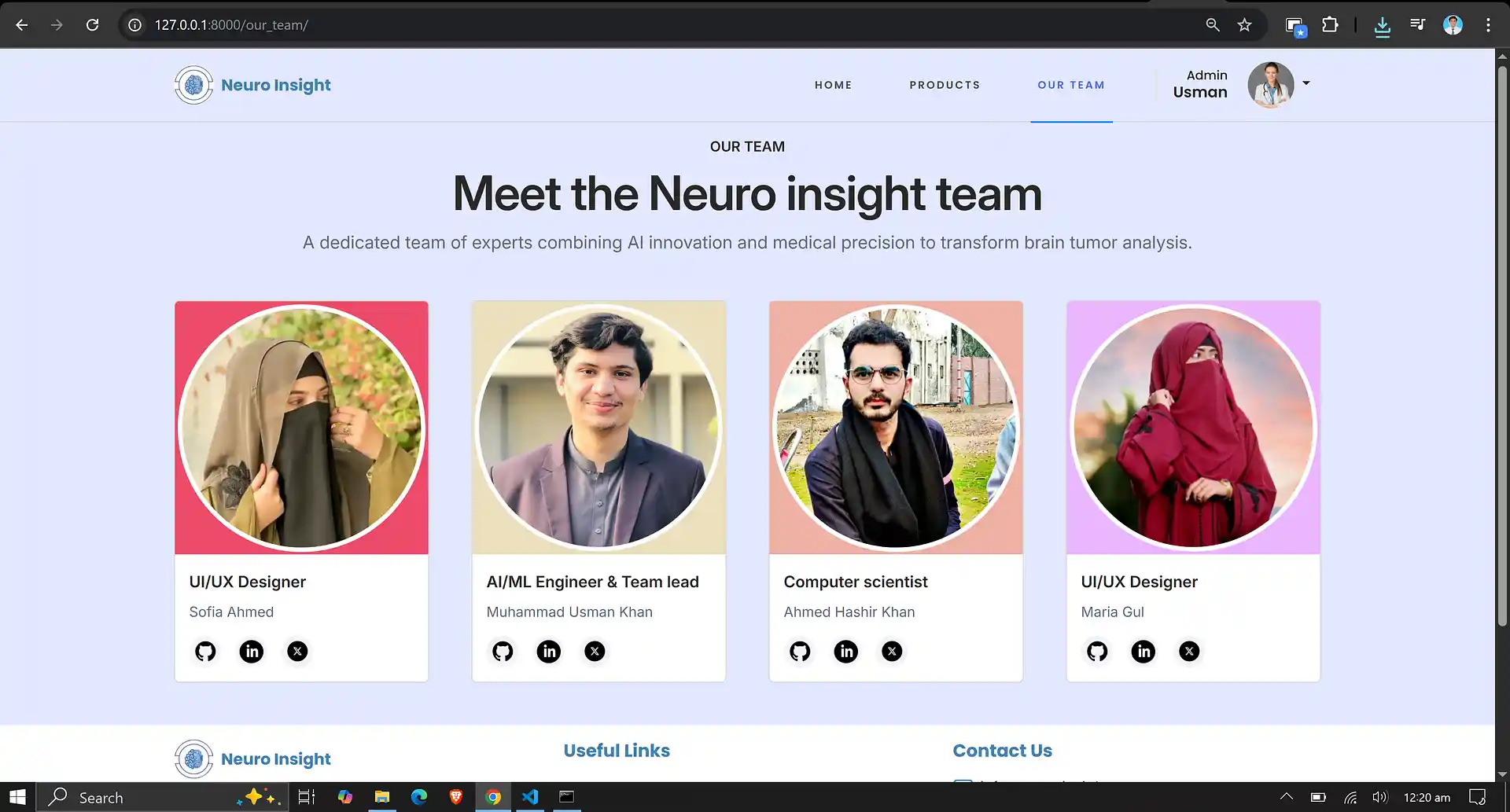The image size is (1510, 812).
Task: Expand the Admin Usman profile dropdown
Action: 1306,82
